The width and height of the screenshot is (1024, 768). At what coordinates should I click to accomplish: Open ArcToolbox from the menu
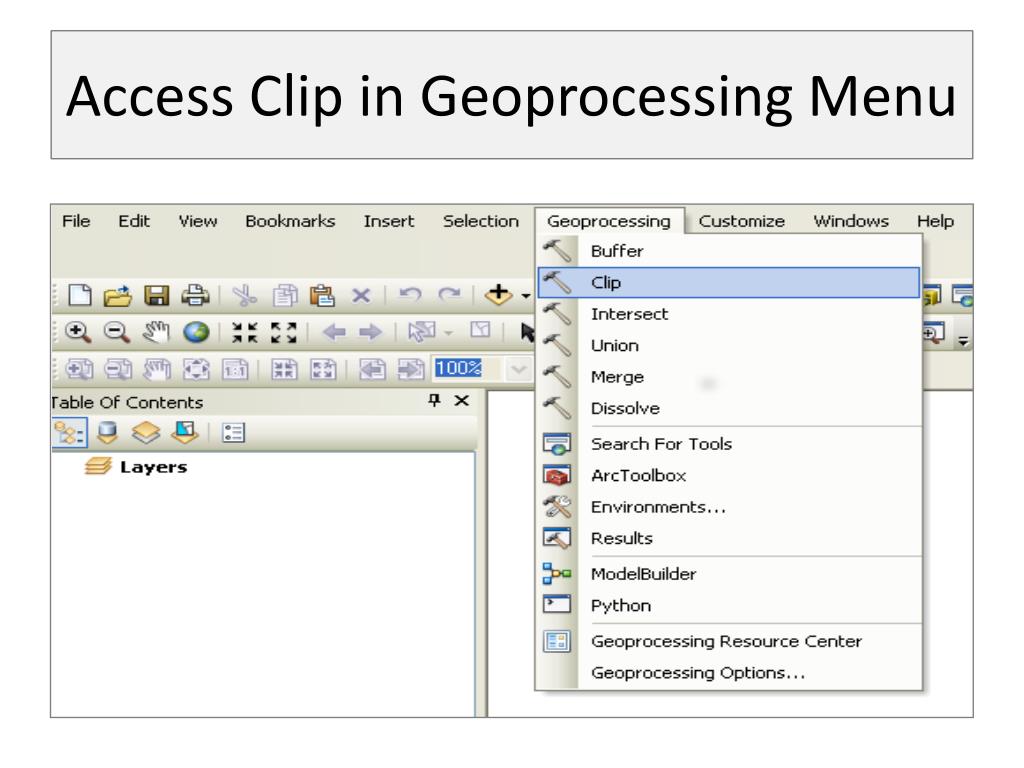point(729,475)
